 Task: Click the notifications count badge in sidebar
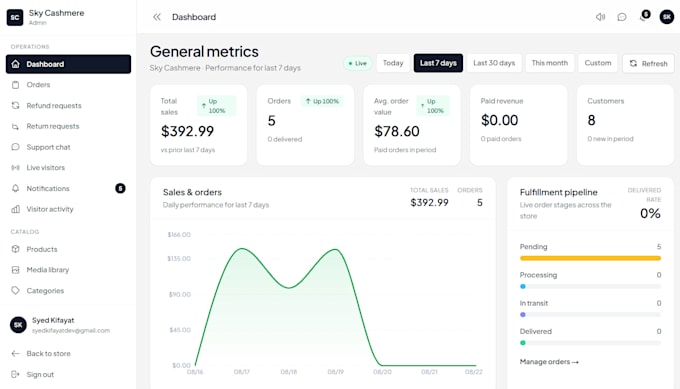pyautogui.click(x=120, y=188)
